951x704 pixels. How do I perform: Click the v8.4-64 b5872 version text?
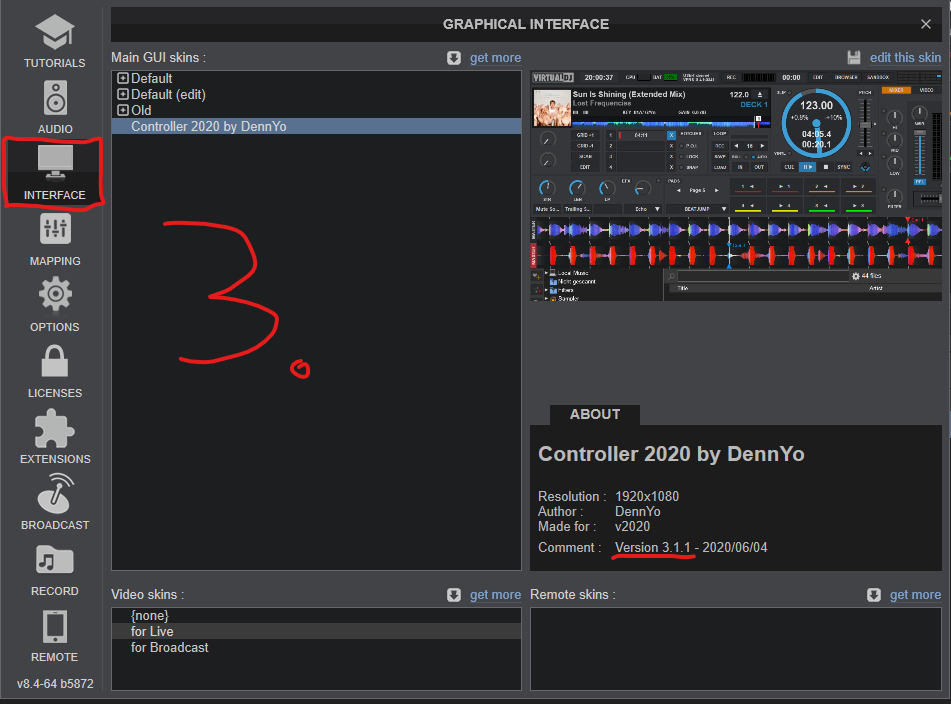55,683
